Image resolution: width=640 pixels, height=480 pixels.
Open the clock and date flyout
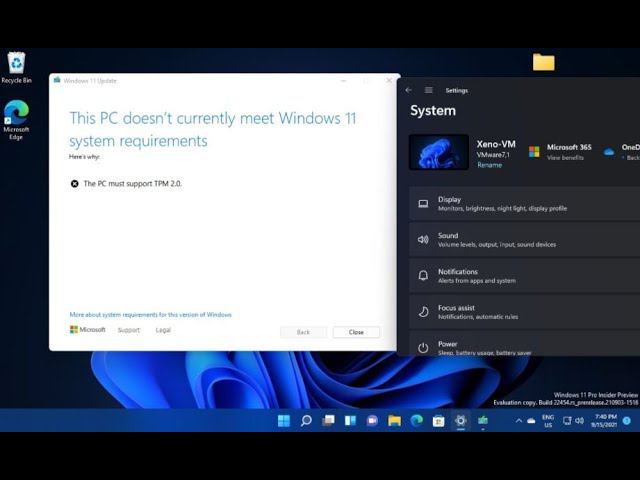604,421
